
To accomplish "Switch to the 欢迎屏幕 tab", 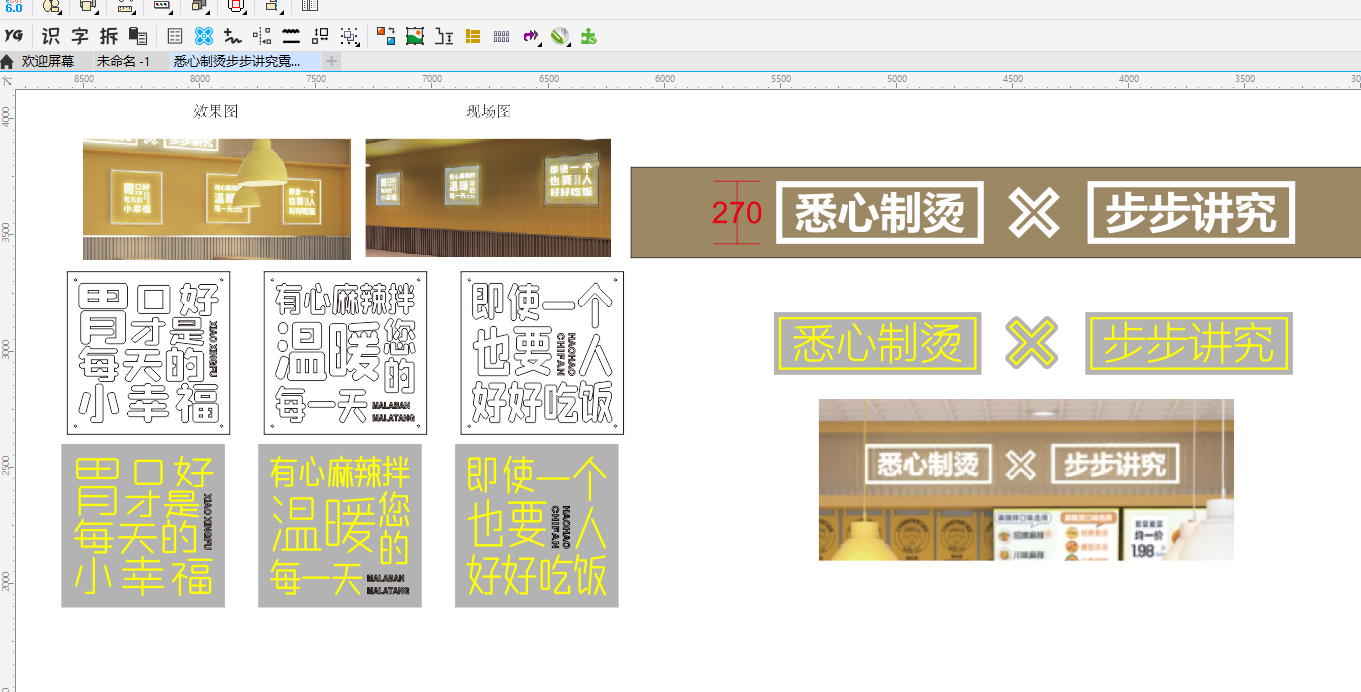I will click(48, 61).
